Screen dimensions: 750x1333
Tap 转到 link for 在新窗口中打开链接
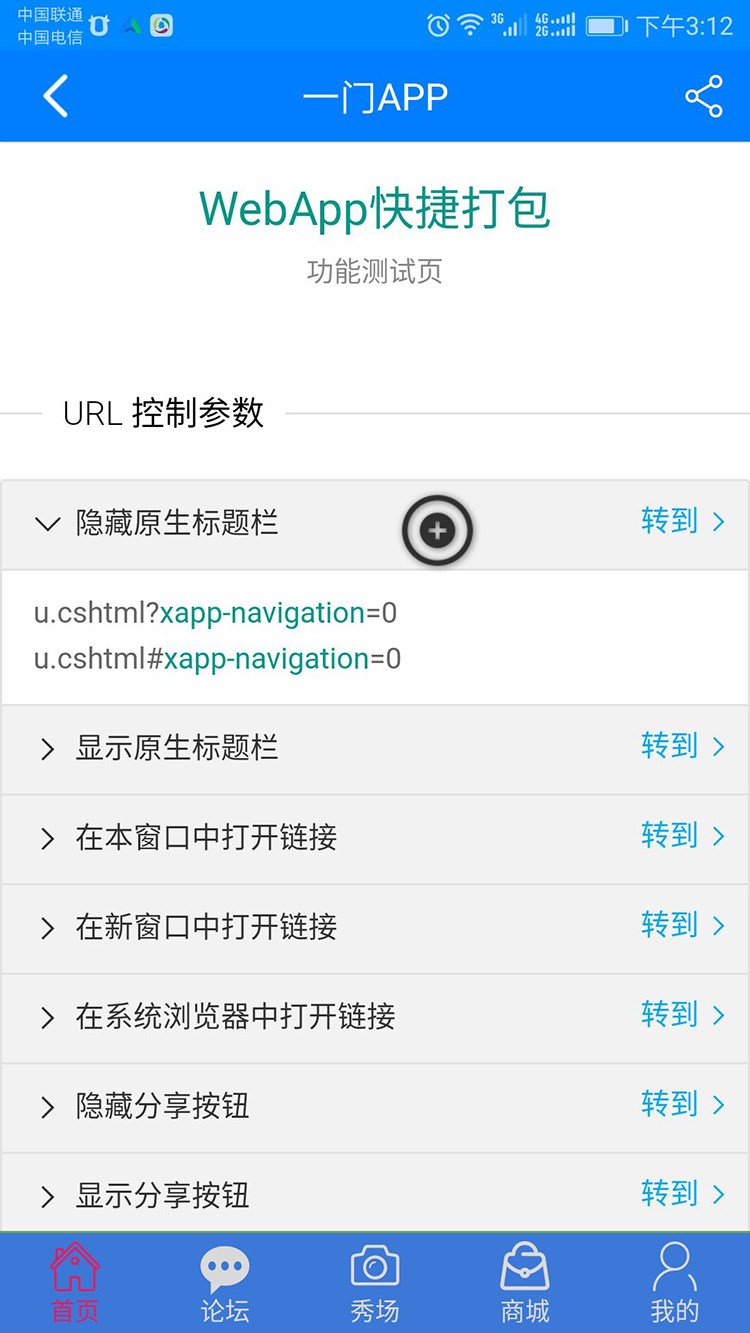(x=683, y=925)
